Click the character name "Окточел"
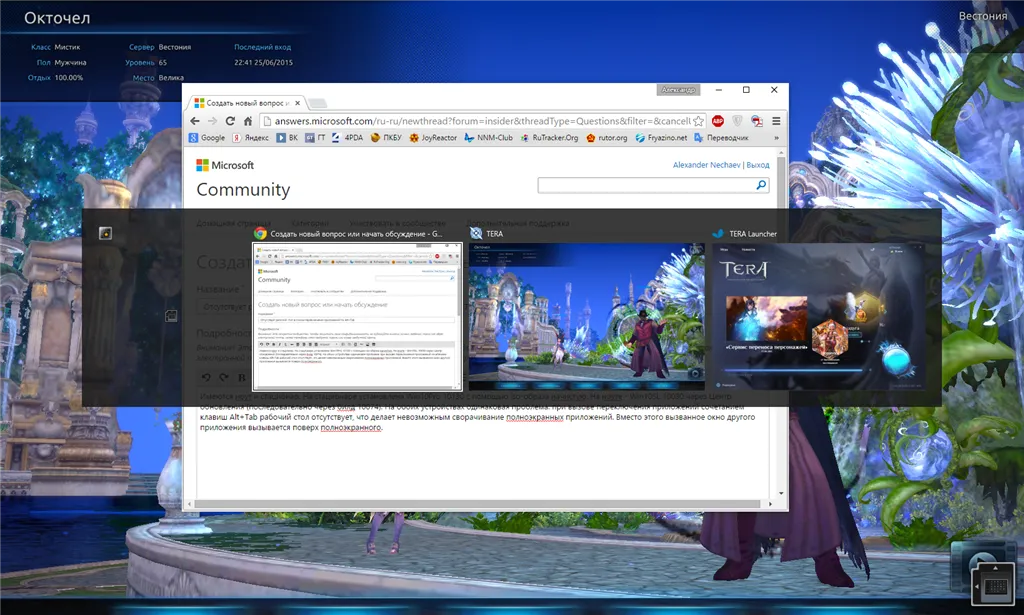Viewport: 1024px width, 615px height. pos(57,18)
